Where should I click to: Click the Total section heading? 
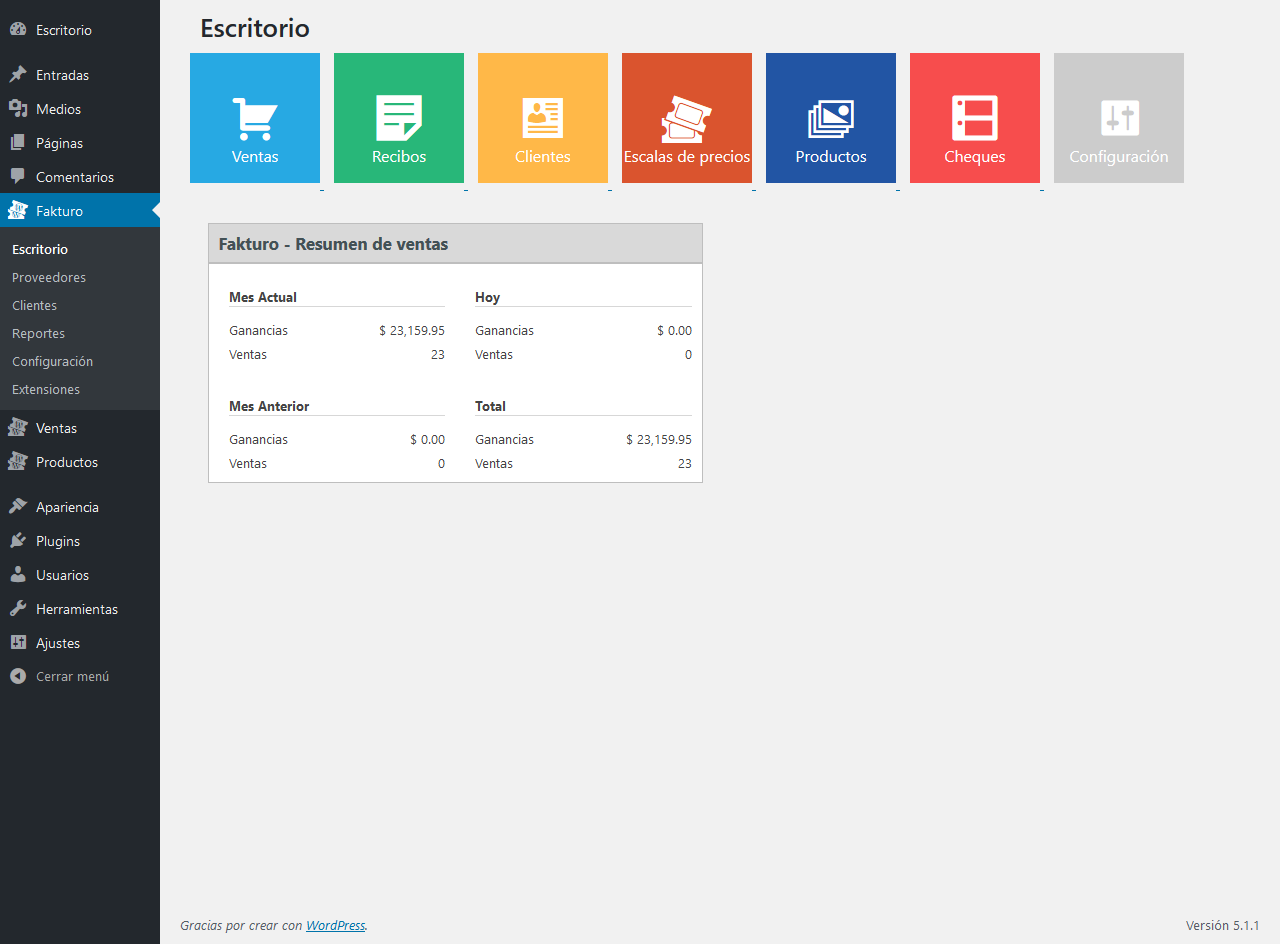[x=490, y=406]
